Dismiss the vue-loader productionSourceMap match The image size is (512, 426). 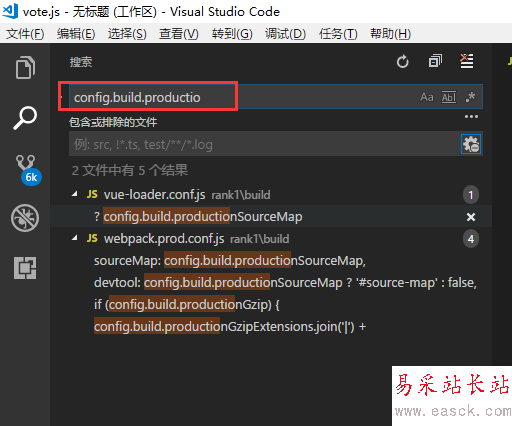click(471, 217)
